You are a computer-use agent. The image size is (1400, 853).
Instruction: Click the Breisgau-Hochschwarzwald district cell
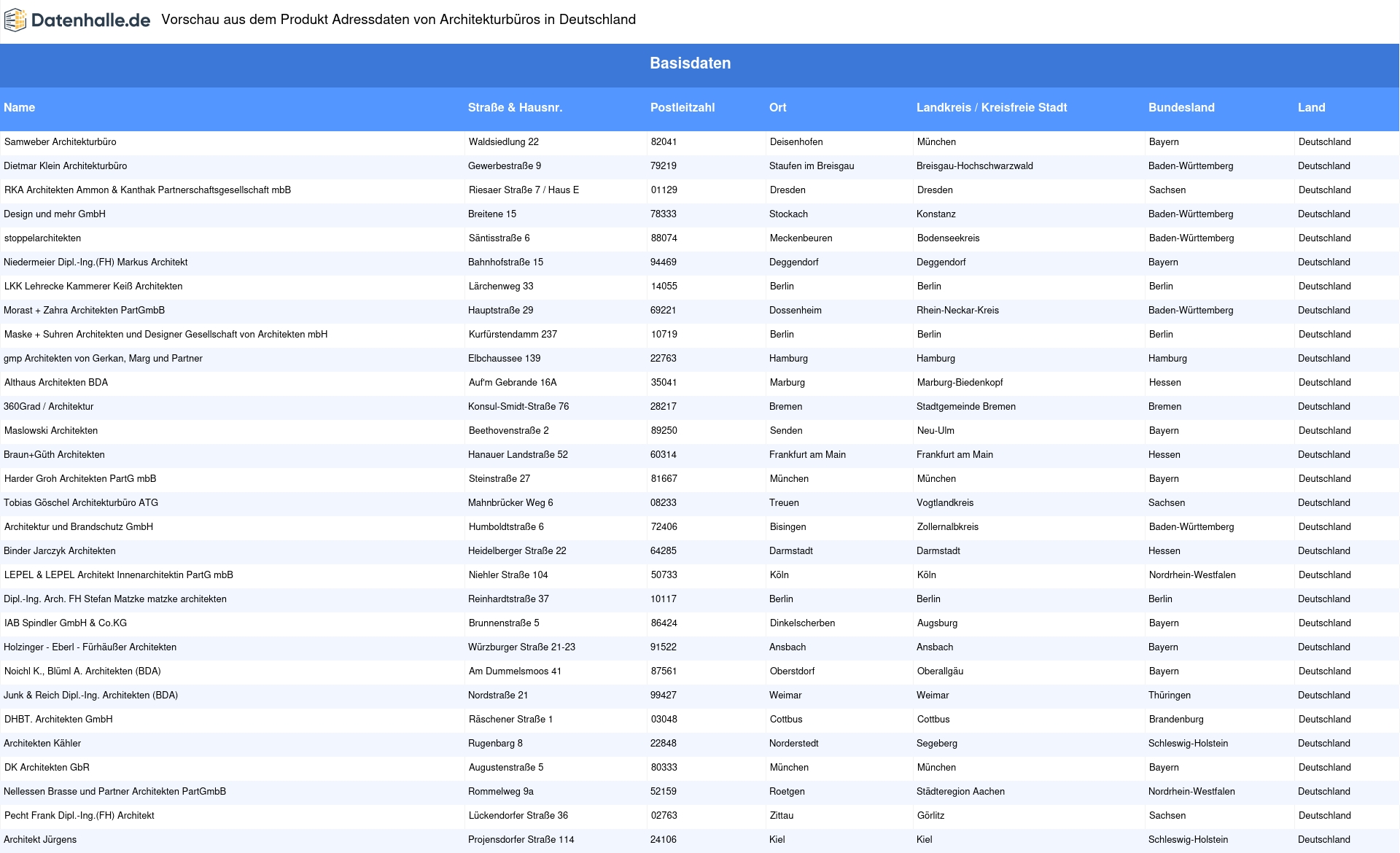click(974, 166)
